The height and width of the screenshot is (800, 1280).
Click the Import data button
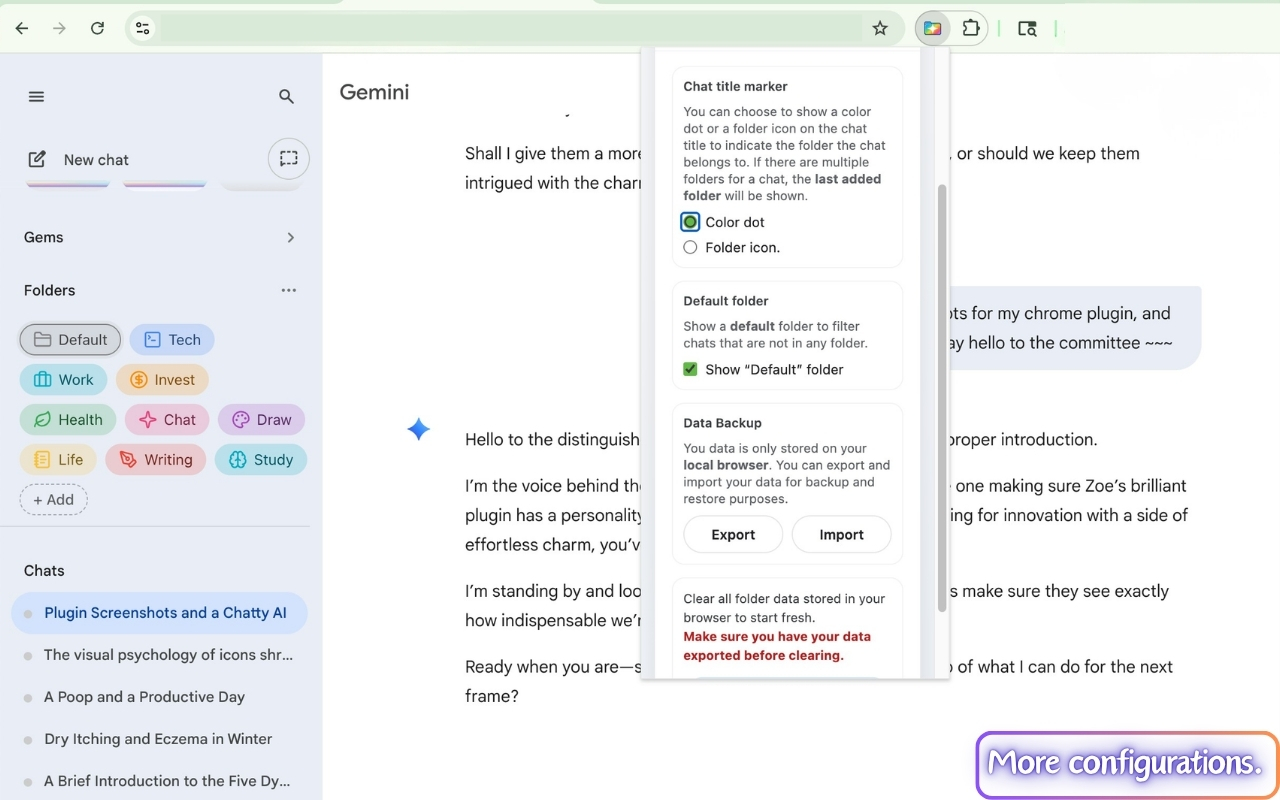[841, 535]
